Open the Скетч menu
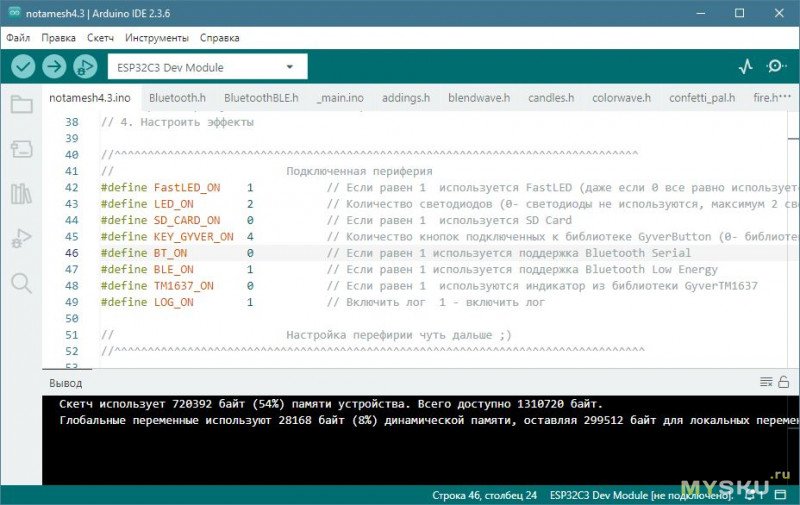 click(x=100, y=38)
